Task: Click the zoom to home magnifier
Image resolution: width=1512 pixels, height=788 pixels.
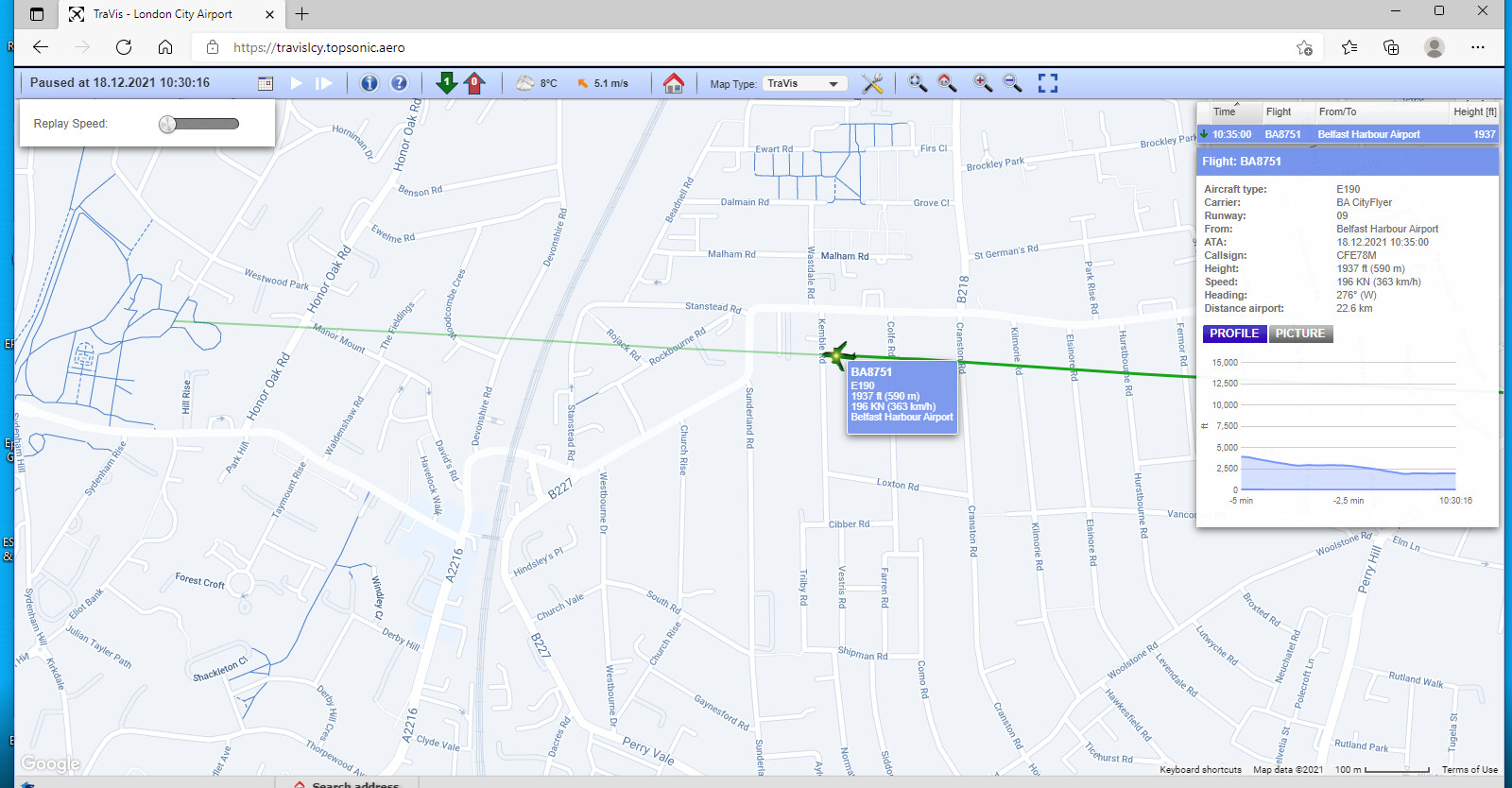Action: pyautogui.click(x=947, y=83)
